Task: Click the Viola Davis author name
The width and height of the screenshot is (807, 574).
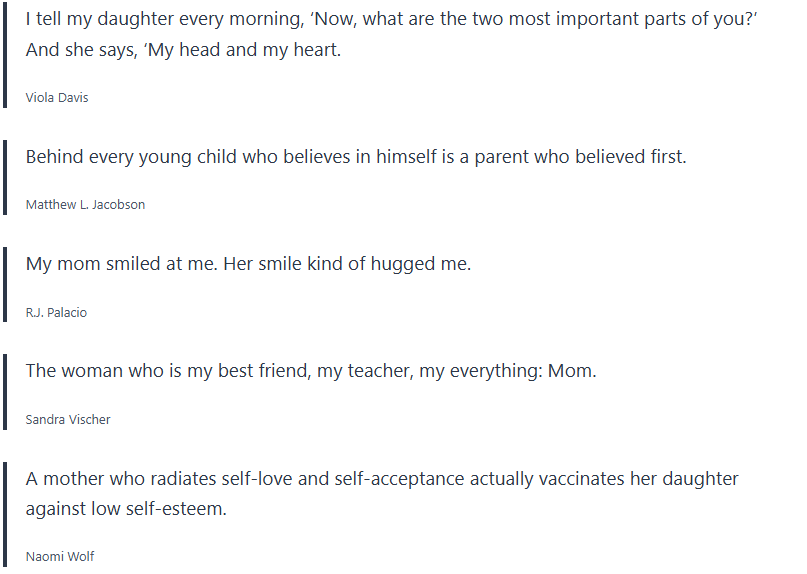Action: pos(57,97)
